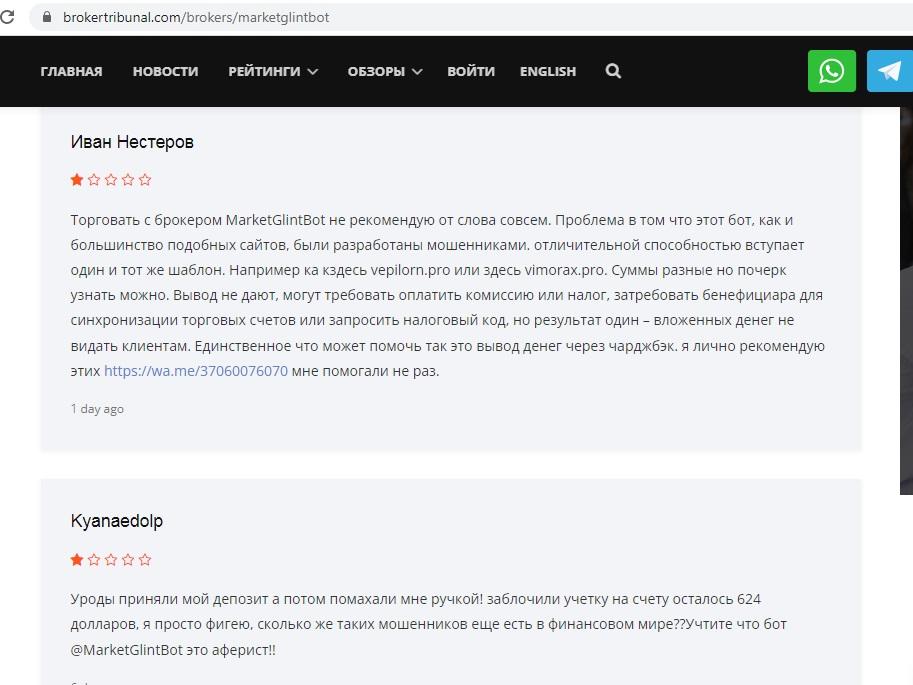Click the first star in Kyanaedolp's review

[x=77, y=560]
